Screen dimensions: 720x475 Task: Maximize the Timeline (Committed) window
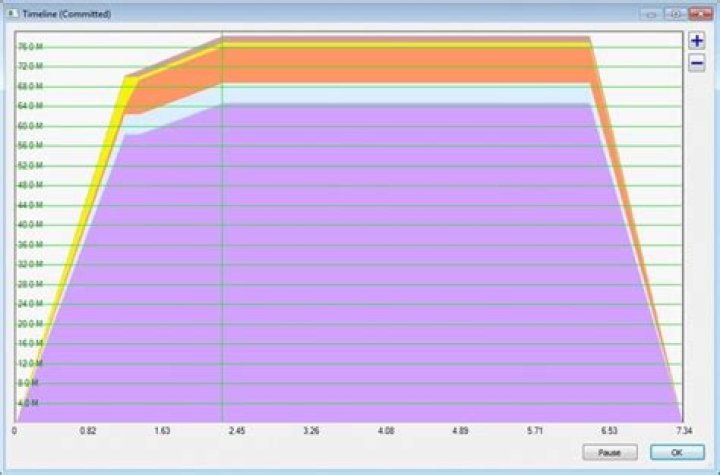(x=675, y=14)
